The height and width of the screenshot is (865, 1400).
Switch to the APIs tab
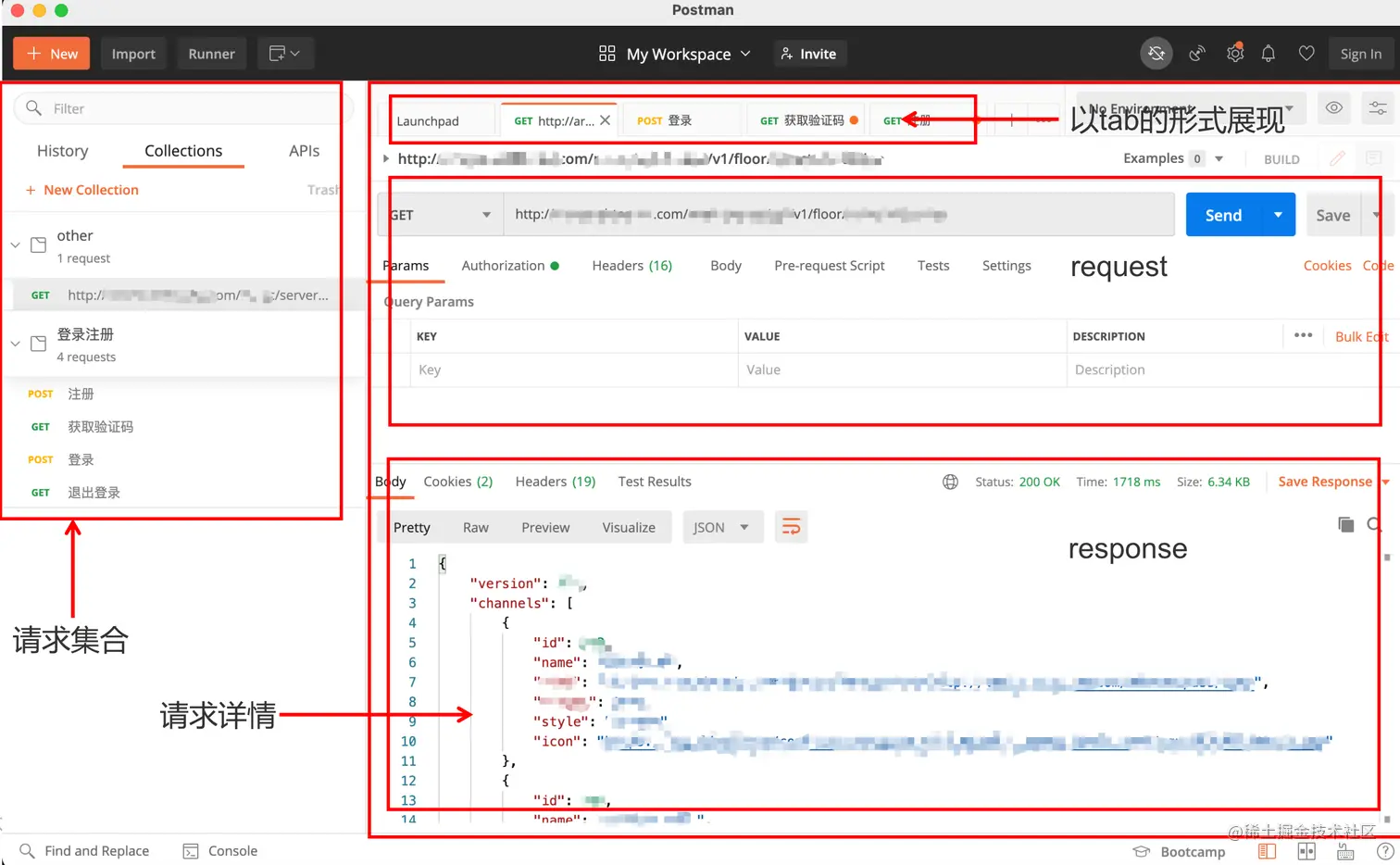(x=304, y=151)
